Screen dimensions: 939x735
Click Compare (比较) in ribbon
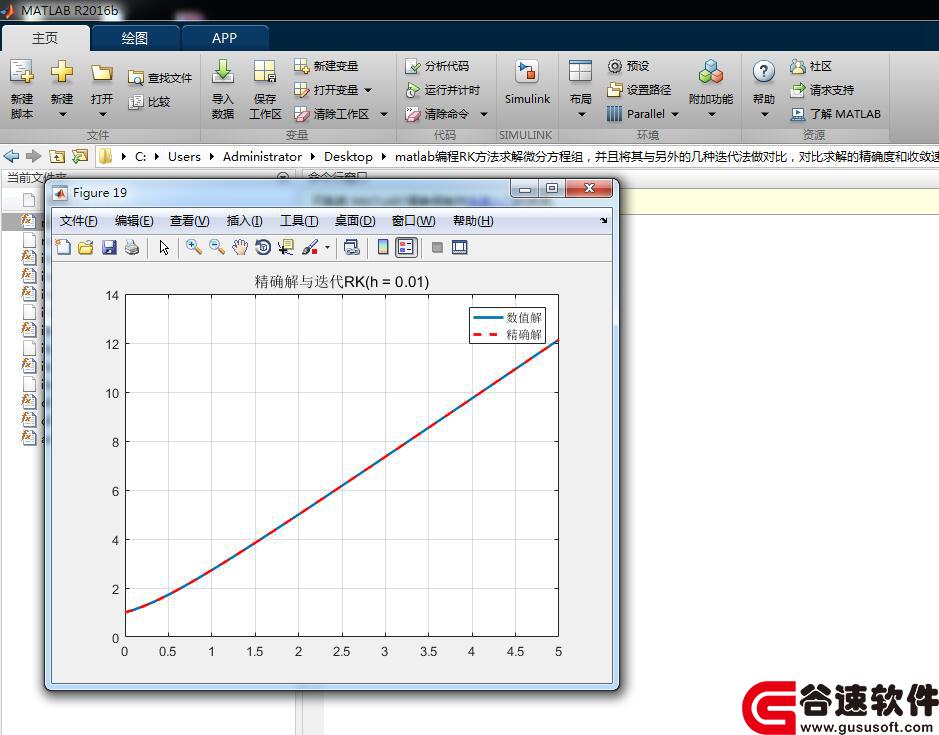150,102
